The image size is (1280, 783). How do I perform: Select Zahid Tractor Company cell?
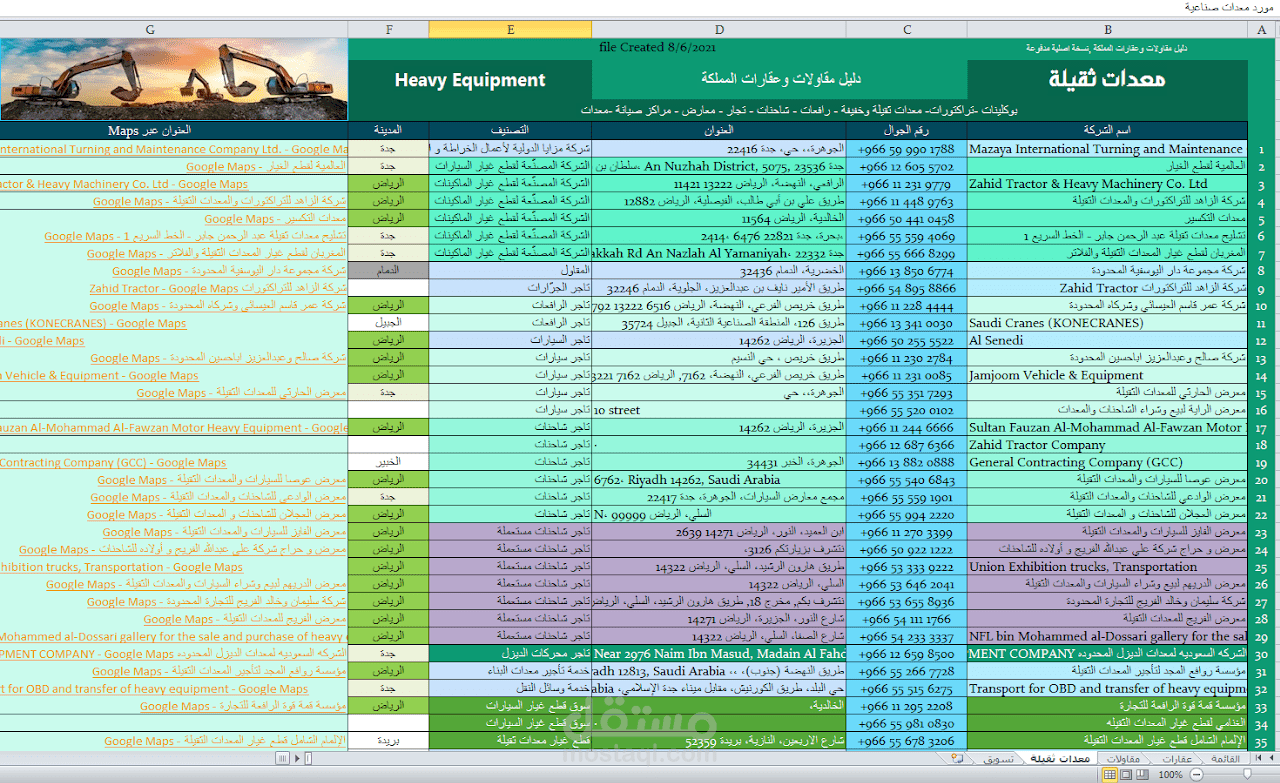click(1108, 445)
